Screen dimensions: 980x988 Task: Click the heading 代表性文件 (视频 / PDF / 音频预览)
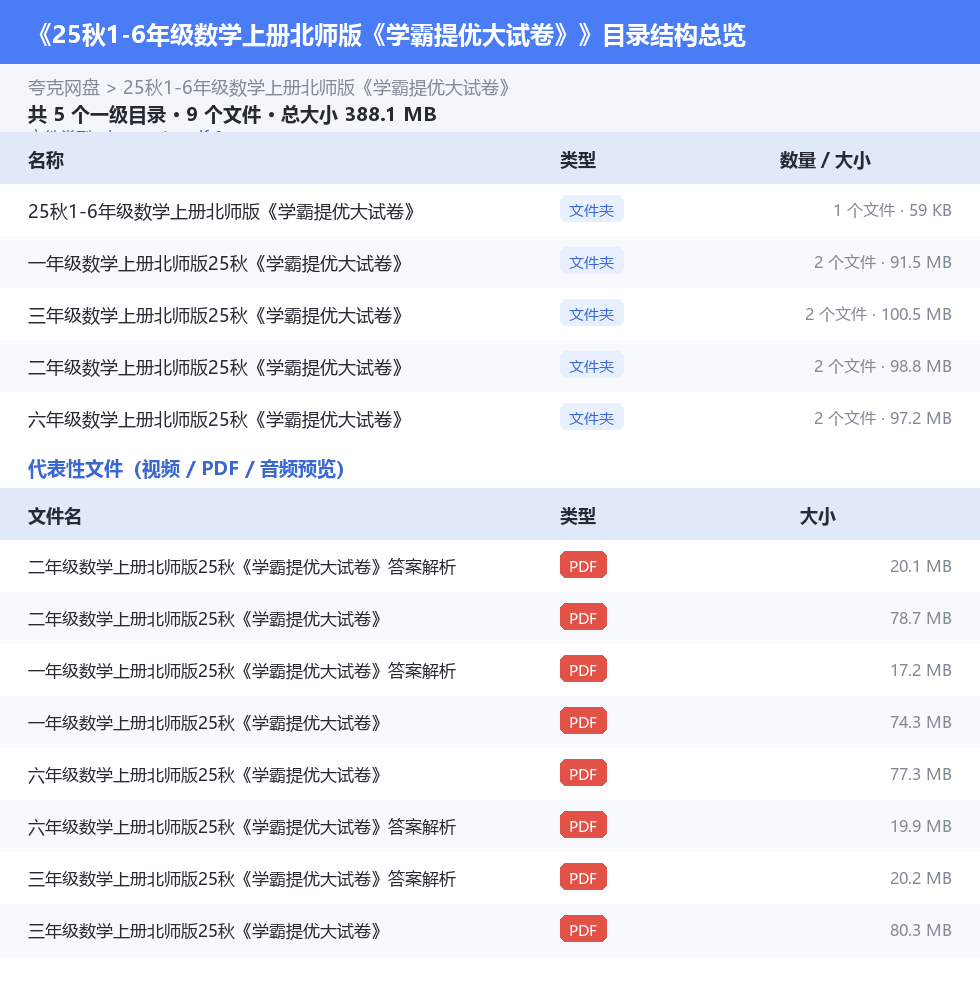click(186, 469)
